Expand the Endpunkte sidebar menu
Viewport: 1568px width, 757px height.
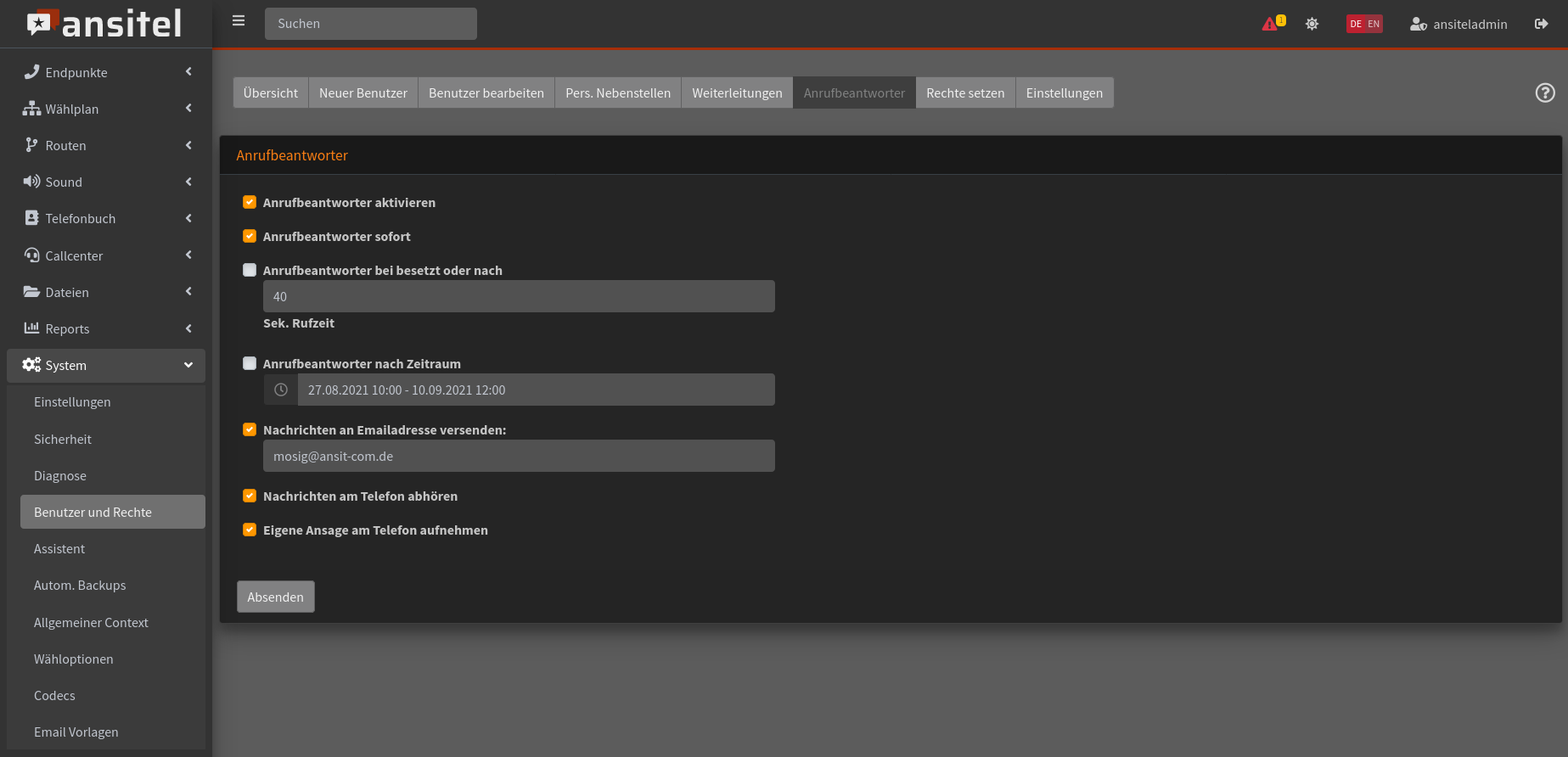(x=106, y=73)
